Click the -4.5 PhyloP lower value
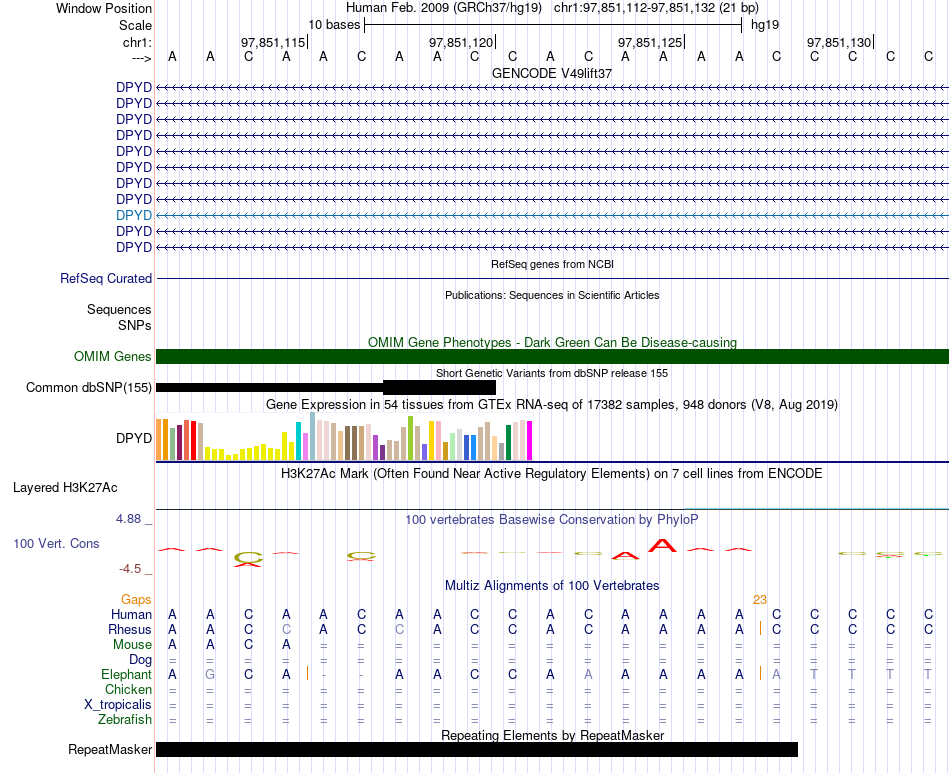Viewport: 950px width, 773px height. pyautogui.click(x=130, y=569)
